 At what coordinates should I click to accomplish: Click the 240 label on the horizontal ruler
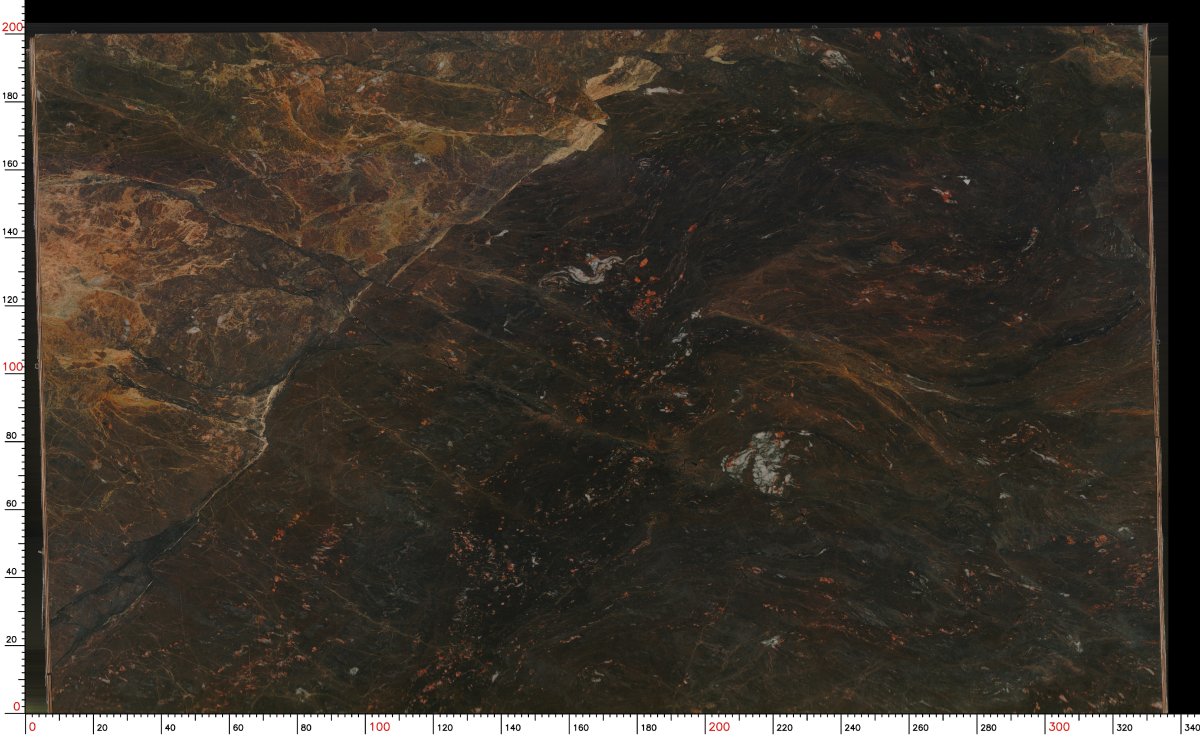coord(853,728)
